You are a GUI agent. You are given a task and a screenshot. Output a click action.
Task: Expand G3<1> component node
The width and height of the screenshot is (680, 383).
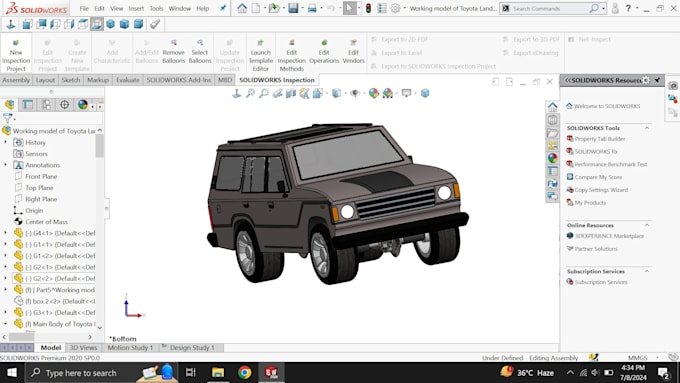pyautogui.click(x=6, y=312)
